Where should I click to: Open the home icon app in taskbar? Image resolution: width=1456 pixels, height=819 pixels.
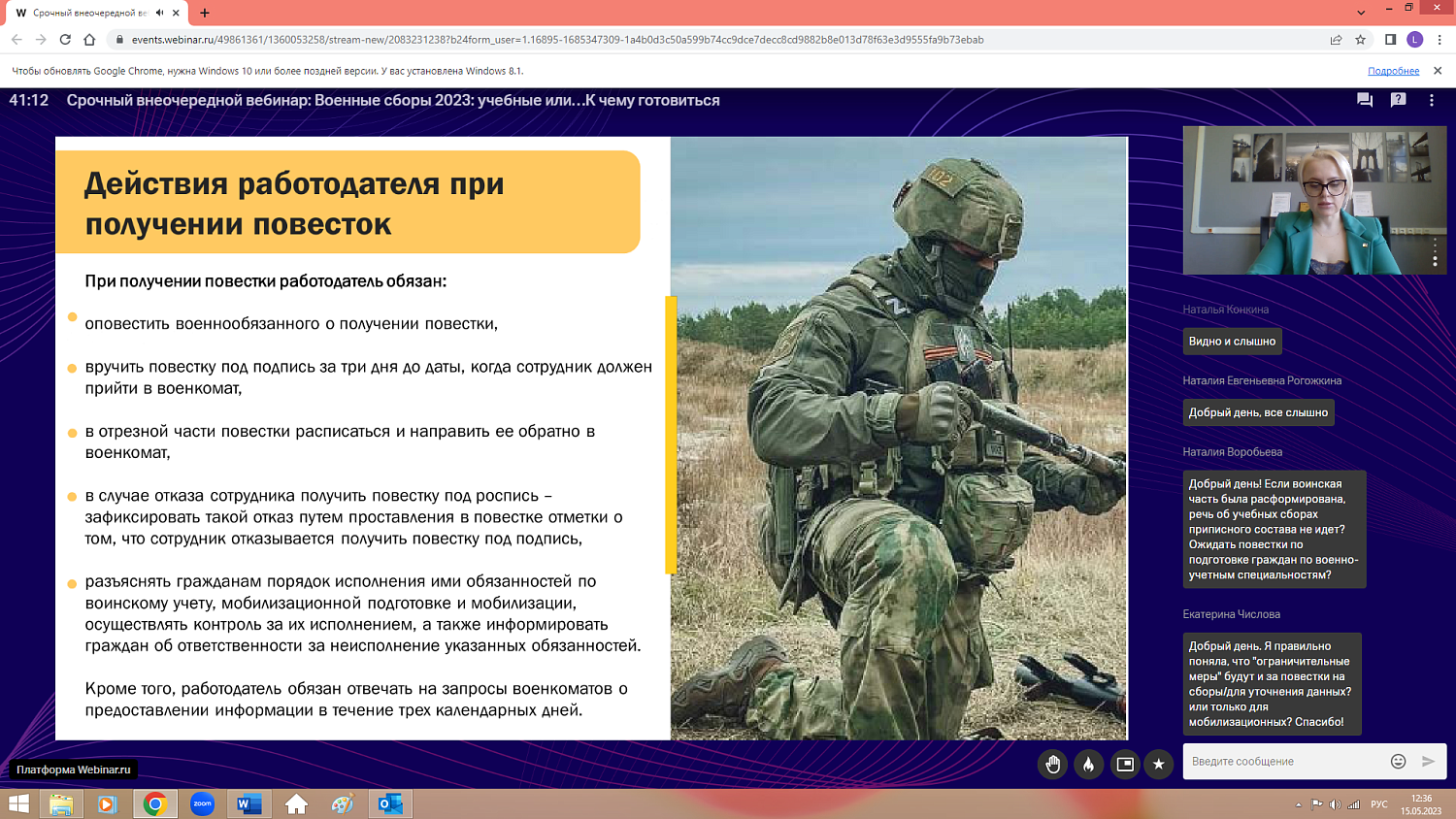coord(296,803)
